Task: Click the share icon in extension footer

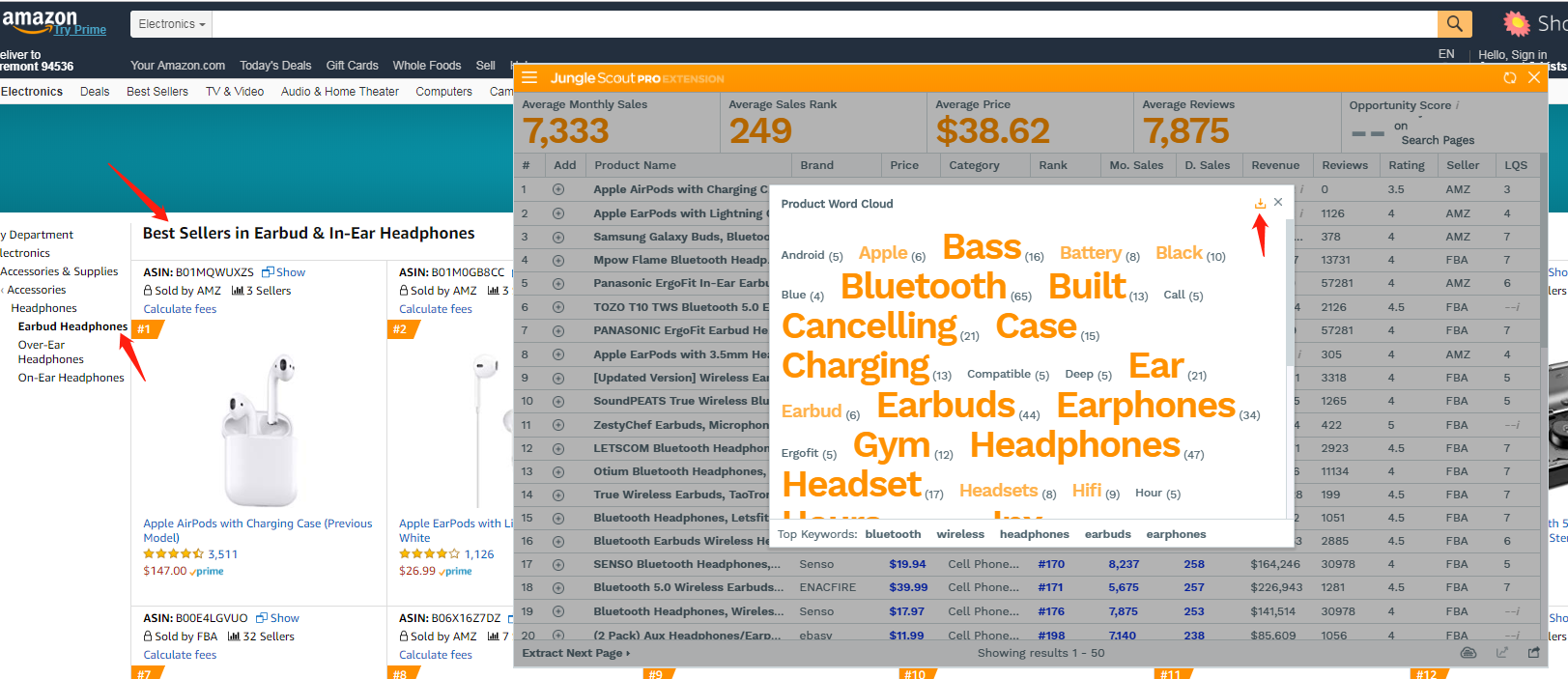Action: tap(1533, 653)
